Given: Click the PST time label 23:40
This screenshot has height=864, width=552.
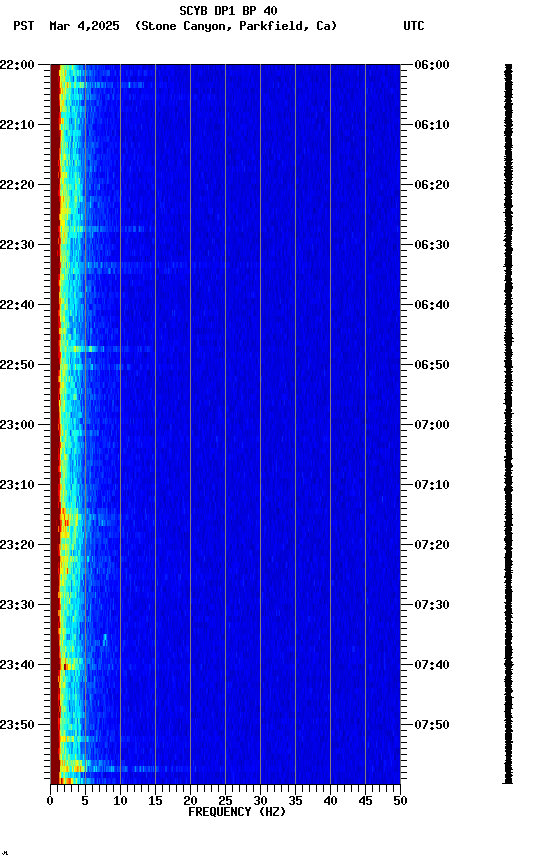Looking at the screenshot, I should 17,665.
